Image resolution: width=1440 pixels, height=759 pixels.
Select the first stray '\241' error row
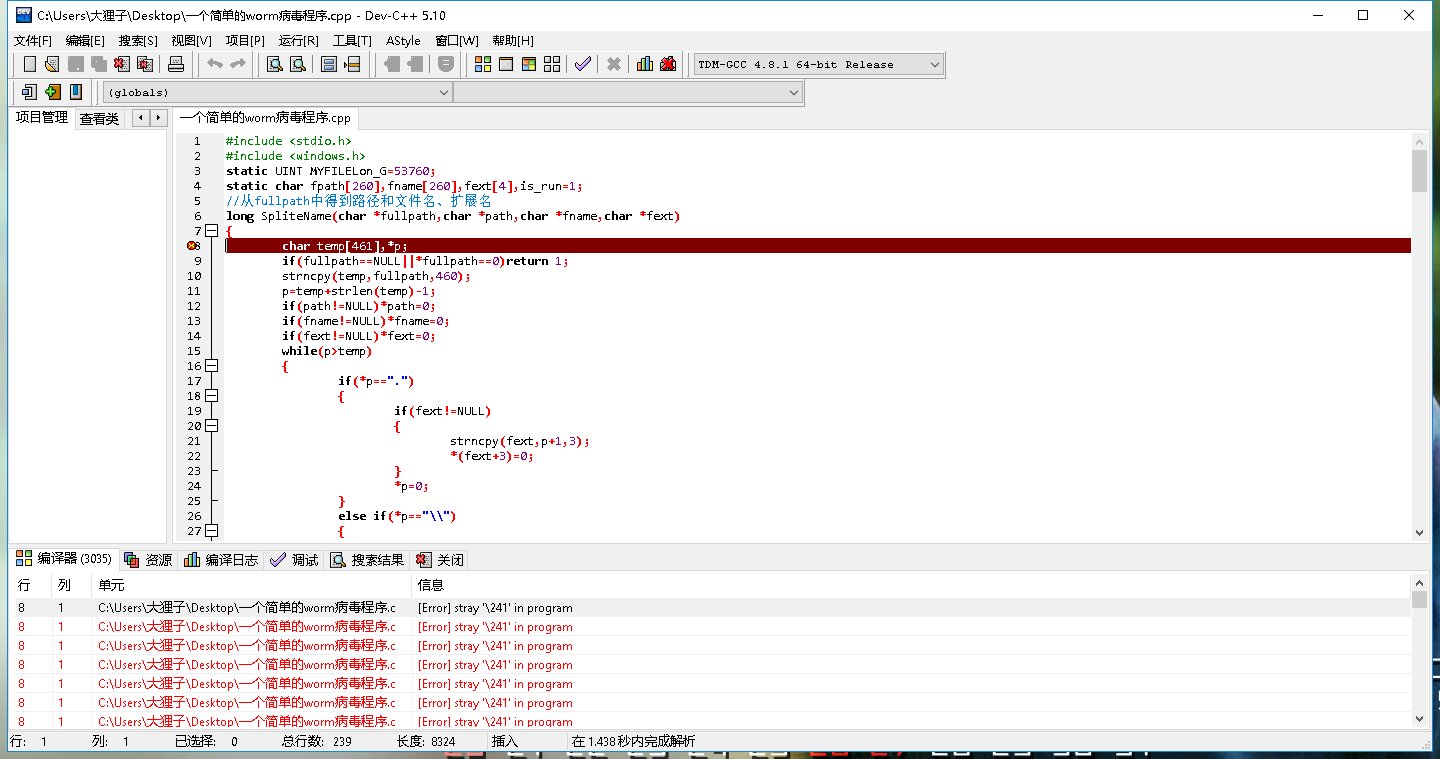pos(495,608)
